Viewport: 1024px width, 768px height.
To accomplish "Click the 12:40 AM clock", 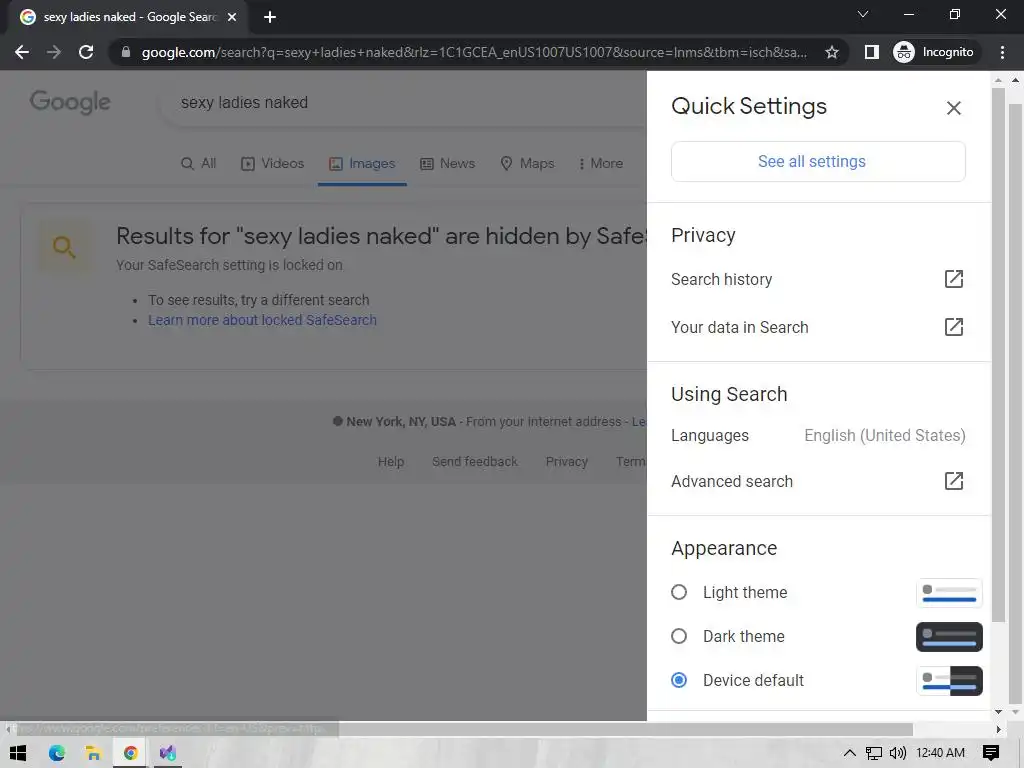I will coord(940,753).
